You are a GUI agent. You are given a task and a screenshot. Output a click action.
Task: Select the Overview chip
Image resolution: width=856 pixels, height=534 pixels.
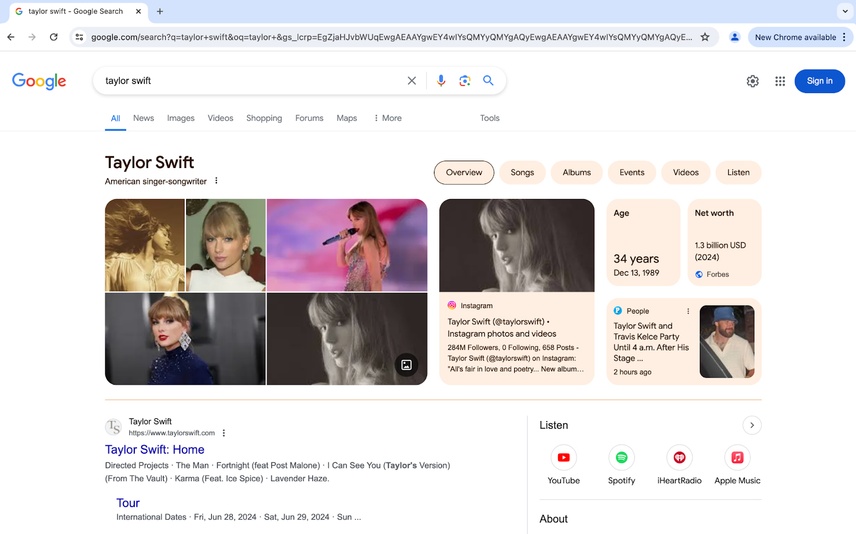click(x=464, y=173)
